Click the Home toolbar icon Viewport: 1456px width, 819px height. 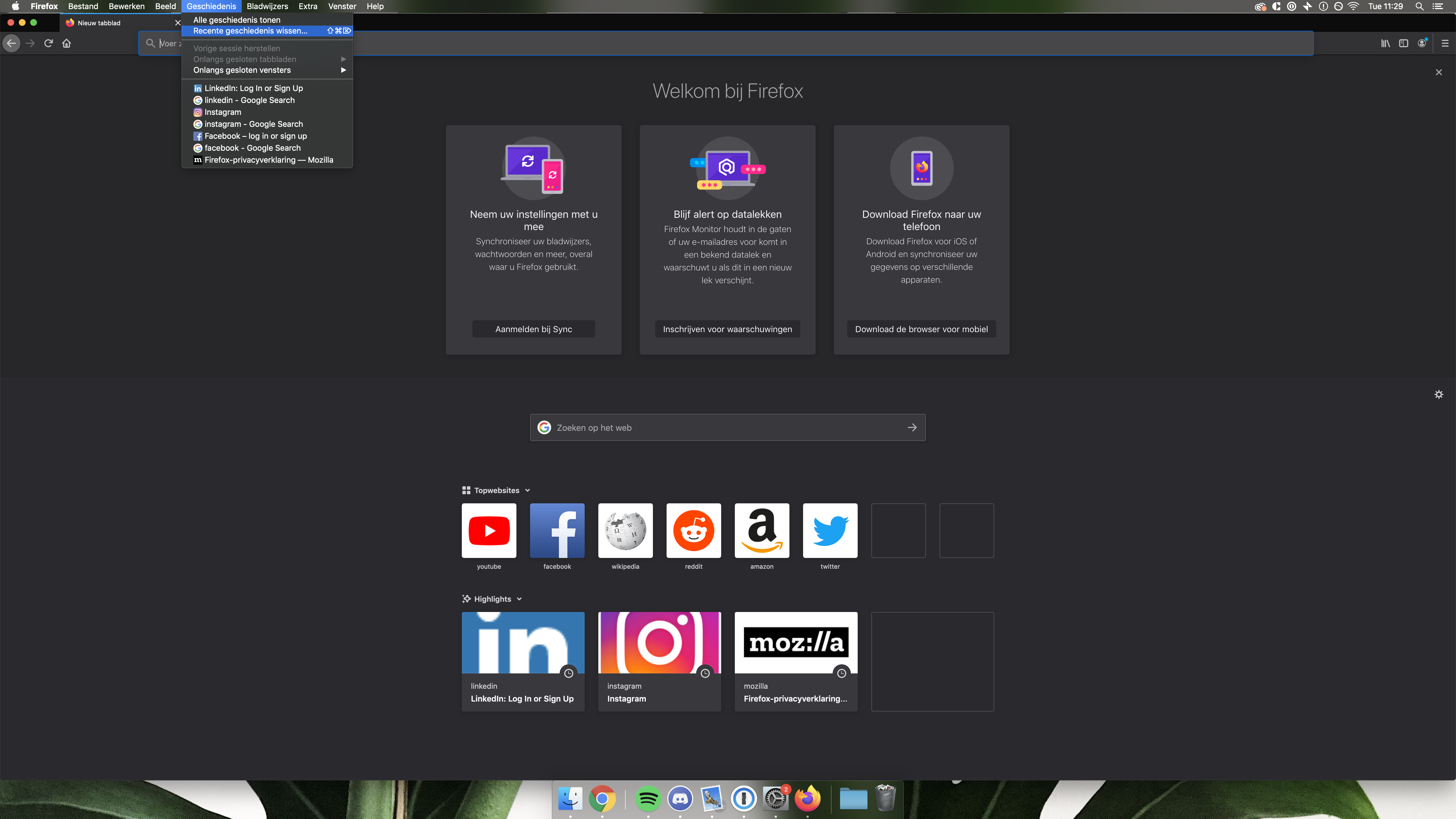(x=67, y=44)
